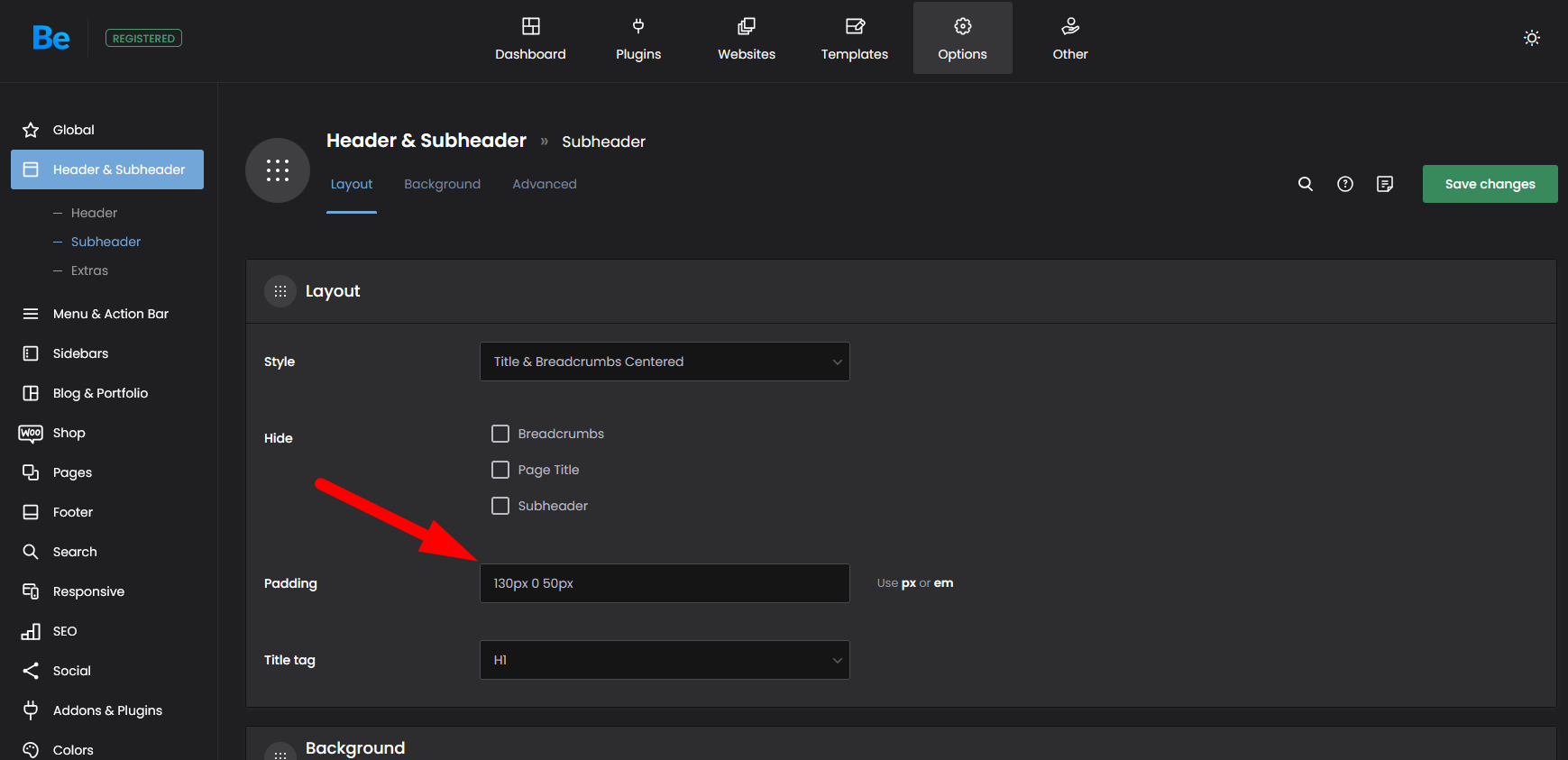
Task: Click the Woo Shop icon
Action: point(31,433)
